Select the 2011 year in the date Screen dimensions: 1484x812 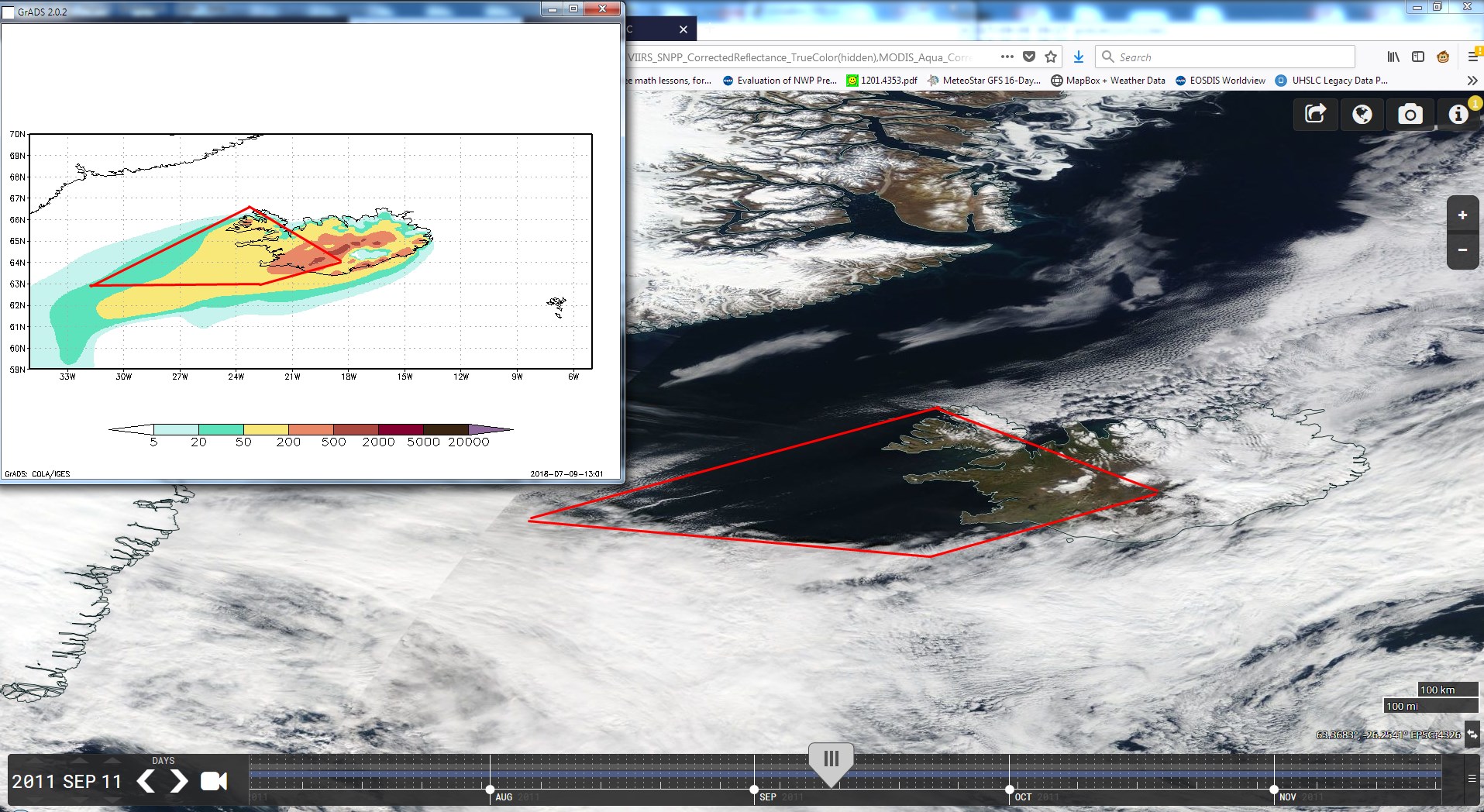point(34,781)
